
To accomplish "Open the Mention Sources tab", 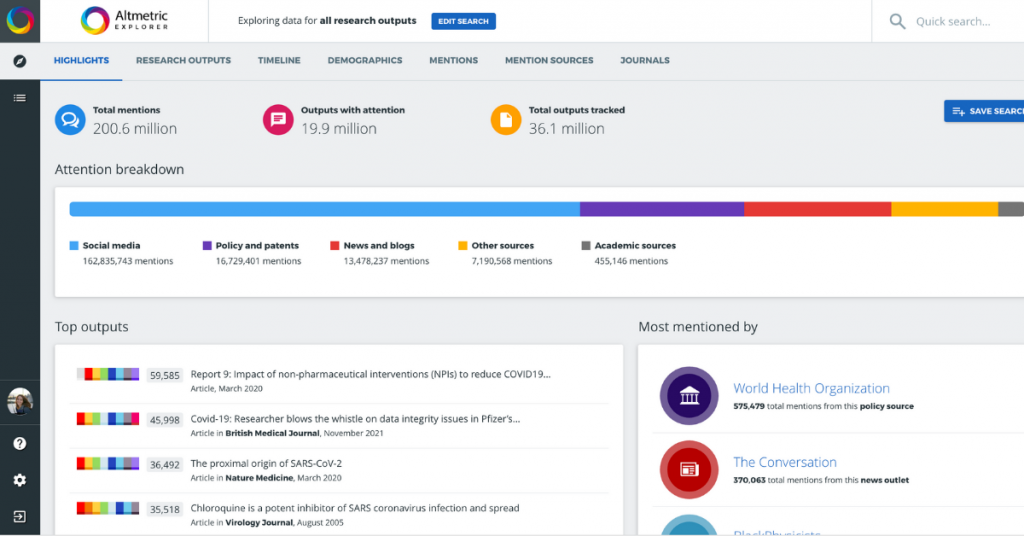I will pyautogui.click(x=549, y=61).
